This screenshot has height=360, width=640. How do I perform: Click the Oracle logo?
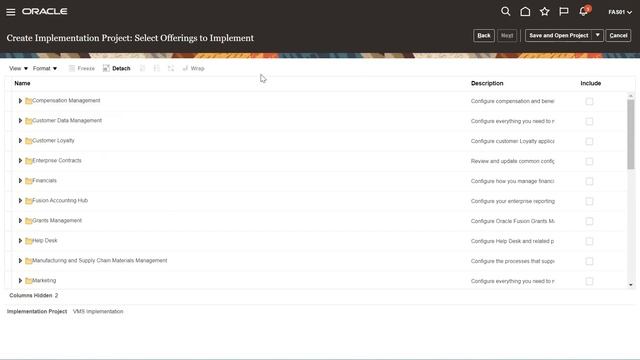point(44,11)
